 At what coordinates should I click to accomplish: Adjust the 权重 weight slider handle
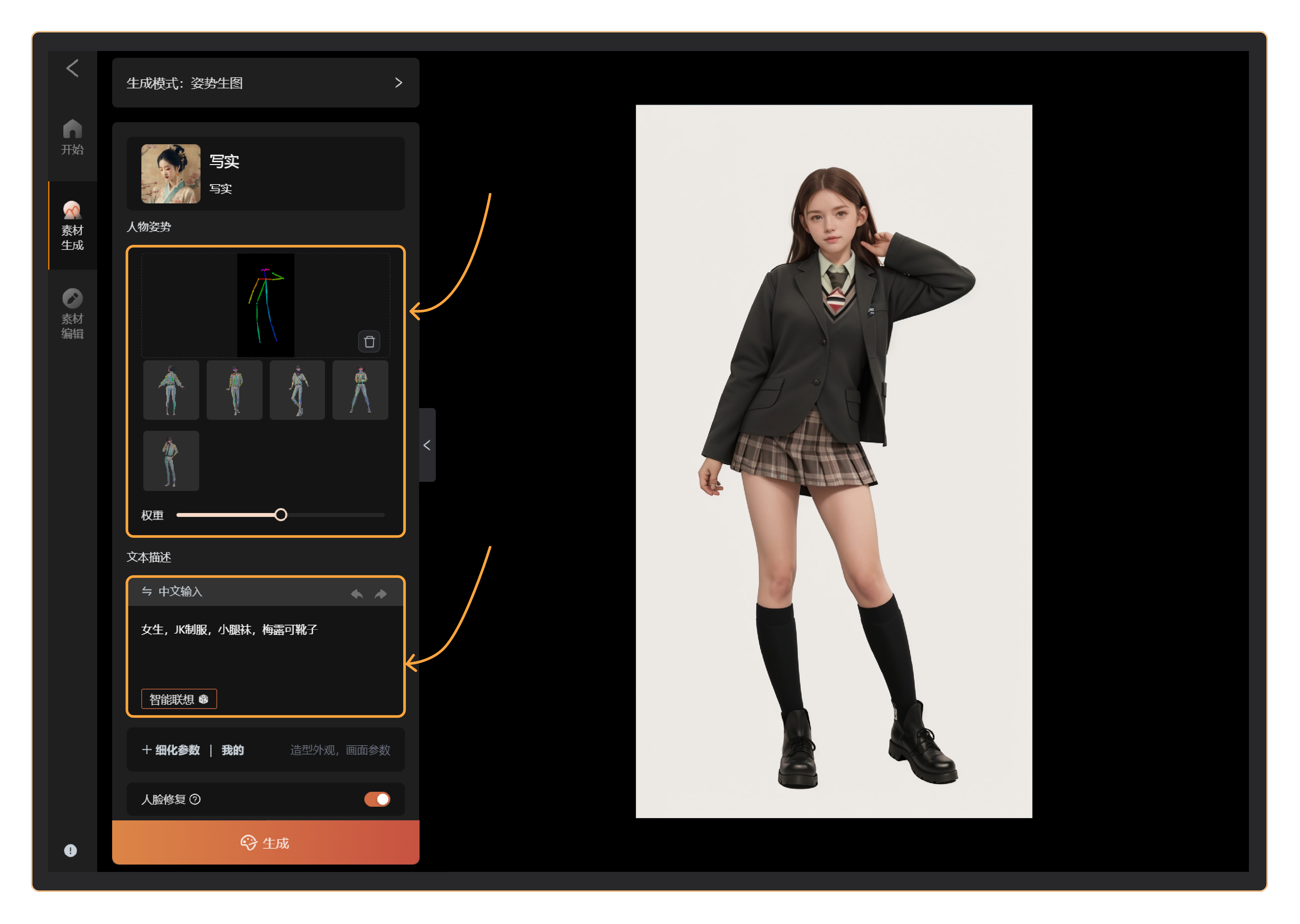click(x=280, y=515)
